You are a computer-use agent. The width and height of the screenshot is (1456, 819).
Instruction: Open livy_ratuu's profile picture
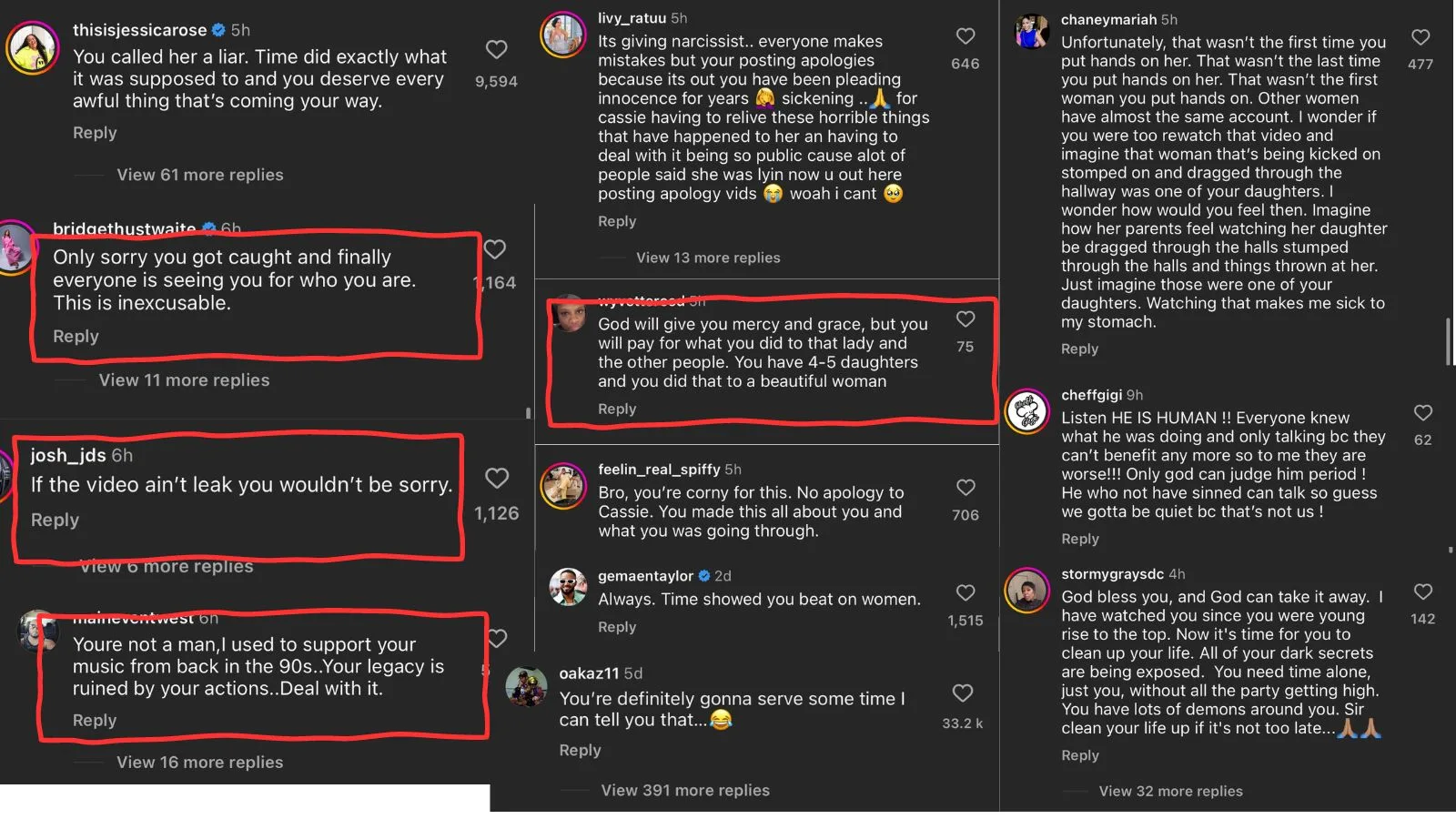(563, 35)
